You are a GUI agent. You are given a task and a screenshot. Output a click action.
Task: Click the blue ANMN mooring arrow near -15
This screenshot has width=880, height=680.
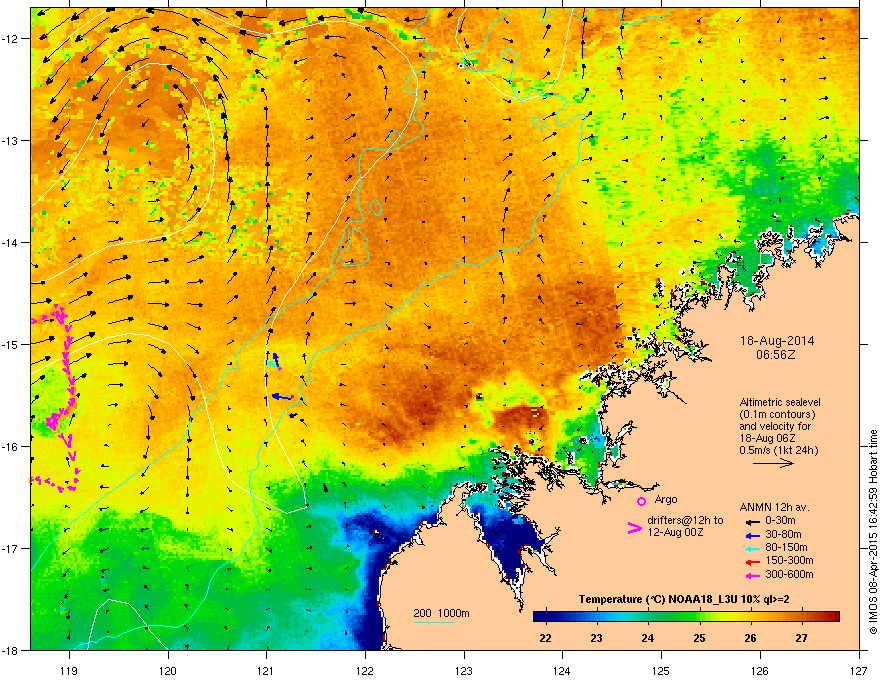tap(275, 361)
